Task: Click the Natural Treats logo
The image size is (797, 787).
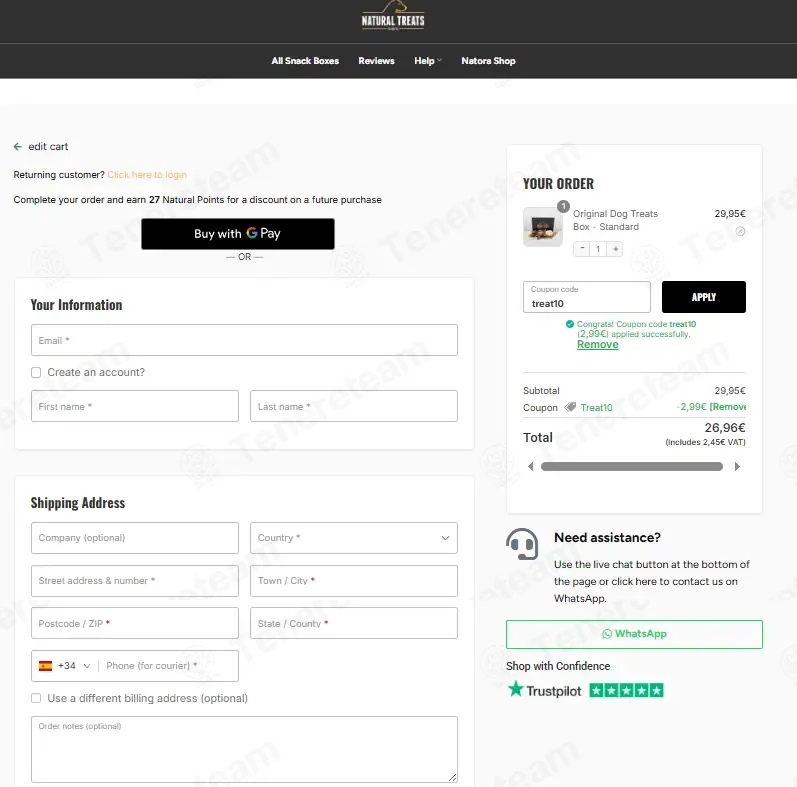Action: coord(393,17)
